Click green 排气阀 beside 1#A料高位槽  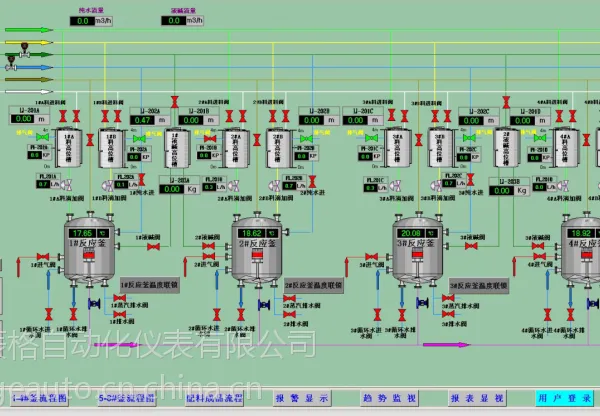point(42,137)
